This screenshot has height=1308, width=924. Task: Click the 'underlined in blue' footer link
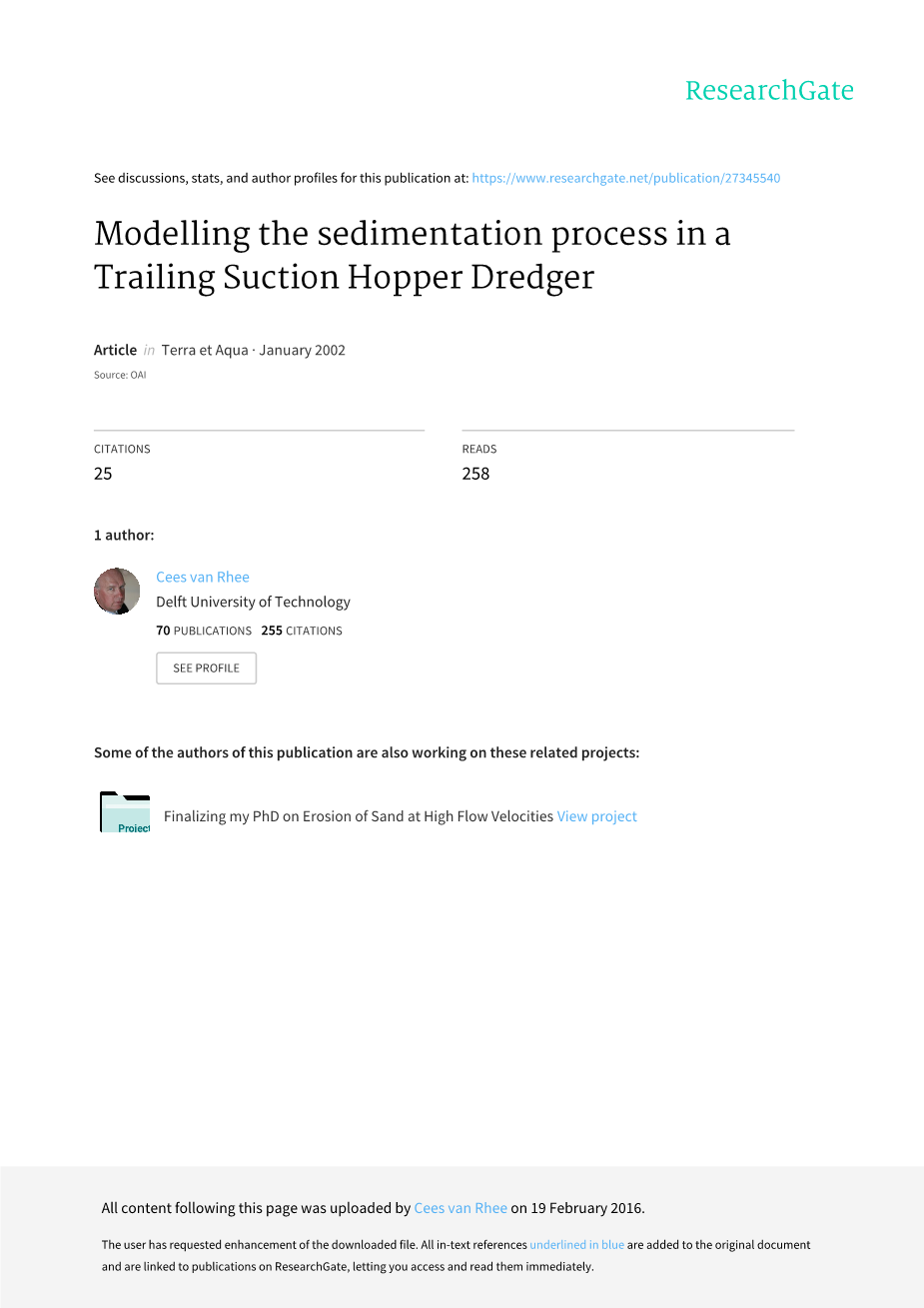pos(576,1245)
